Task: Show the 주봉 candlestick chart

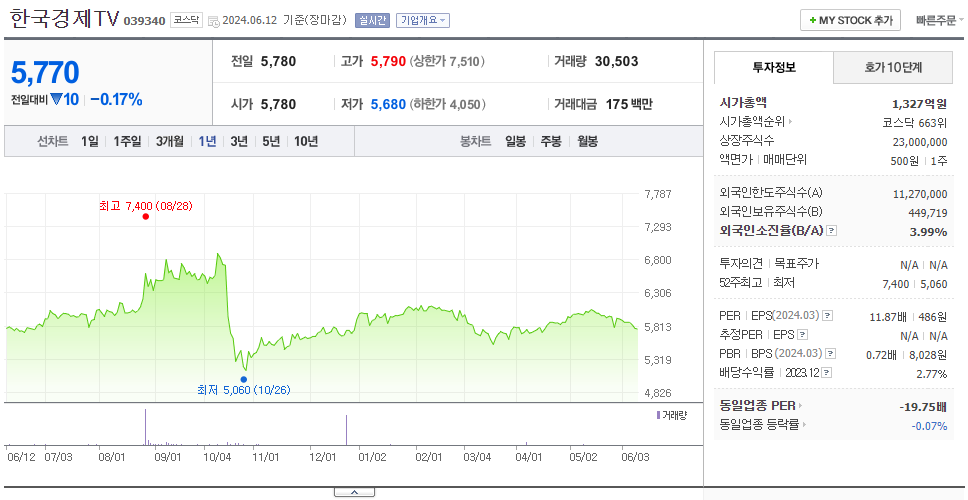Action: coord(551,141)
